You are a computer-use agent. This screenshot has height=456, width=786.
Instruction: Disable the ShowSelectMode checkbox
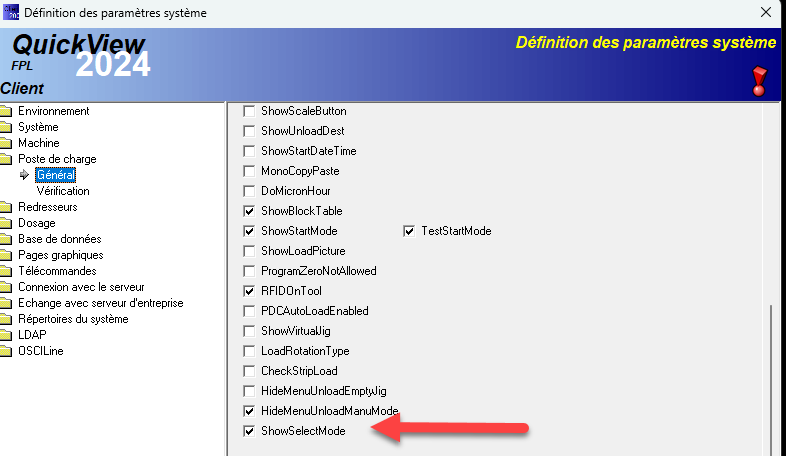249,431
